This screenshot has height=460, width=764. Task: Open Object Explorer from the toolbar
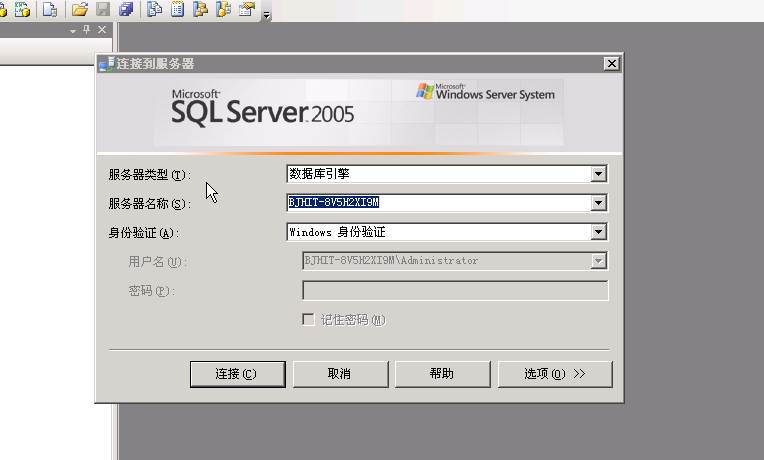[201, 9]
